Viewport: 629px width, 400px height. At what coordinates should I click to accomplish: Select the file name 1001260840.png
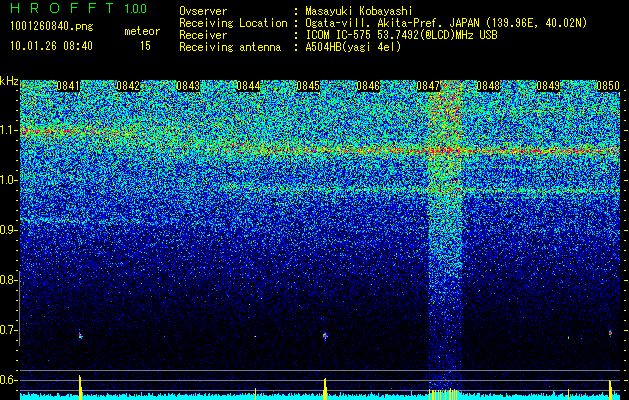pyautogui.click(x=52, y=27)
